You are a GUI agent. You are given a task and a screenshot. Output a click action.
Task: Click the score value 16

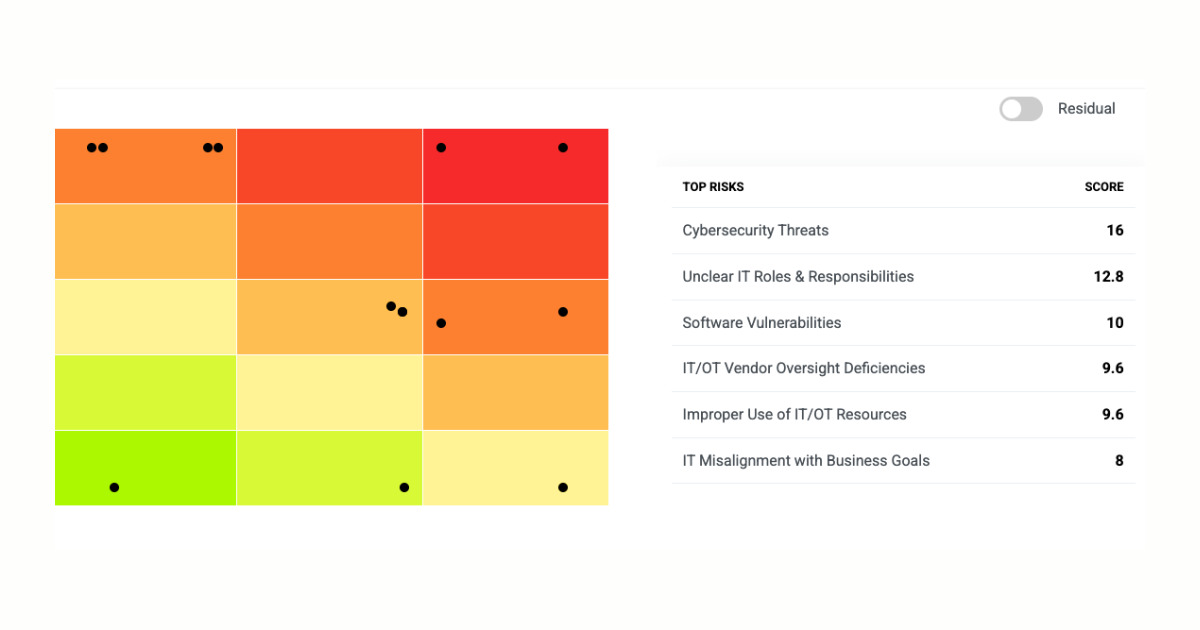pos(1114,230)
